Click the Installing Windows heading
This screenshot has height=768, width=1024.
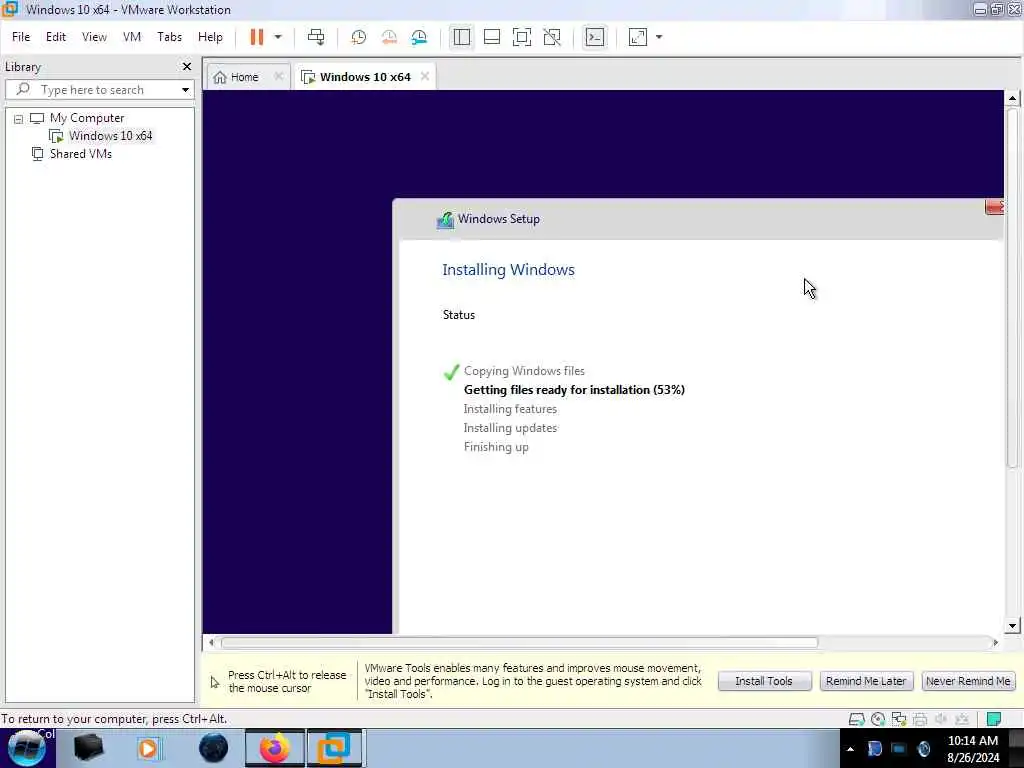point(508,270)
